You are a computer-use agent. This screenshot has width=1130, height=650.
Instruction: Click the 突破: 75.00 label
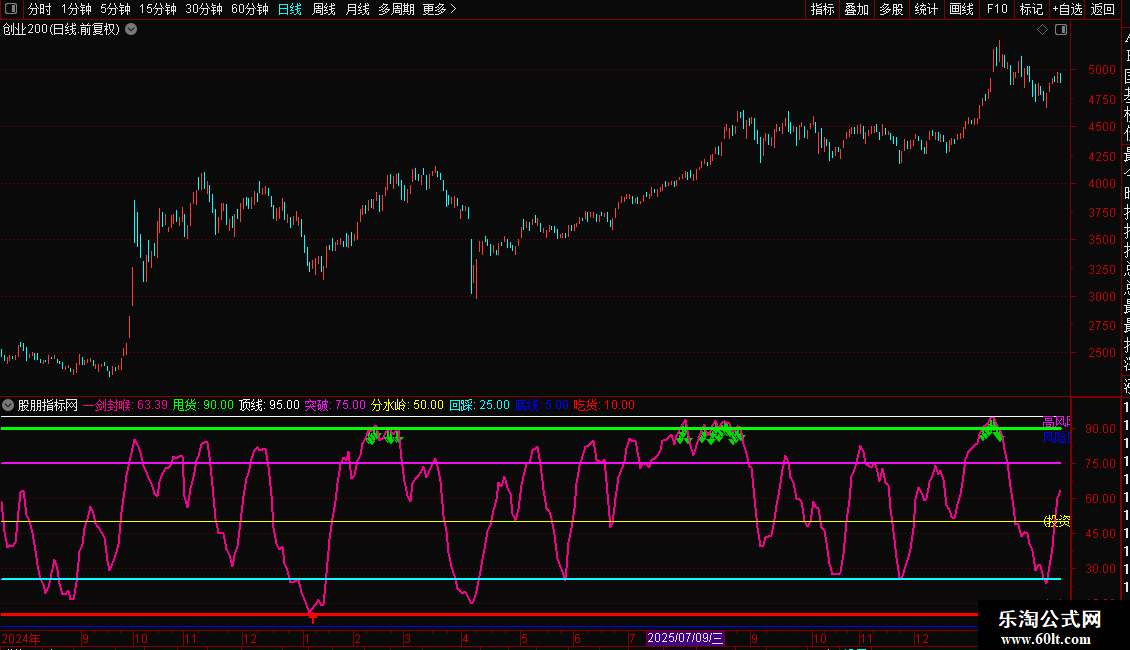pos(335,405)
